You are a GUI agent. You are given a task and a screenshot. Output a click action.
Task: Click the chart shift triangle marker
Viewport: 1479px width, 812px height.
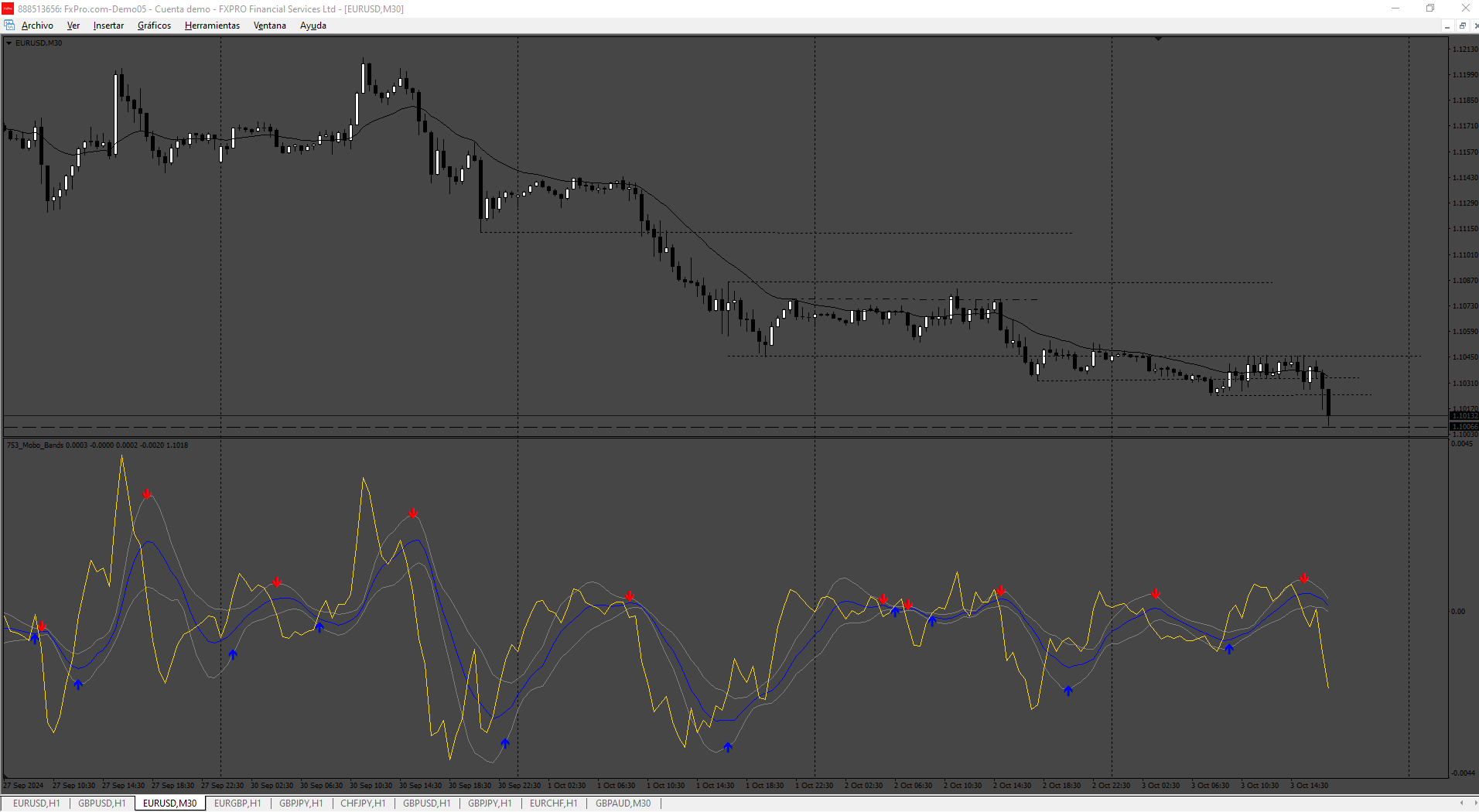(1158, 38)
